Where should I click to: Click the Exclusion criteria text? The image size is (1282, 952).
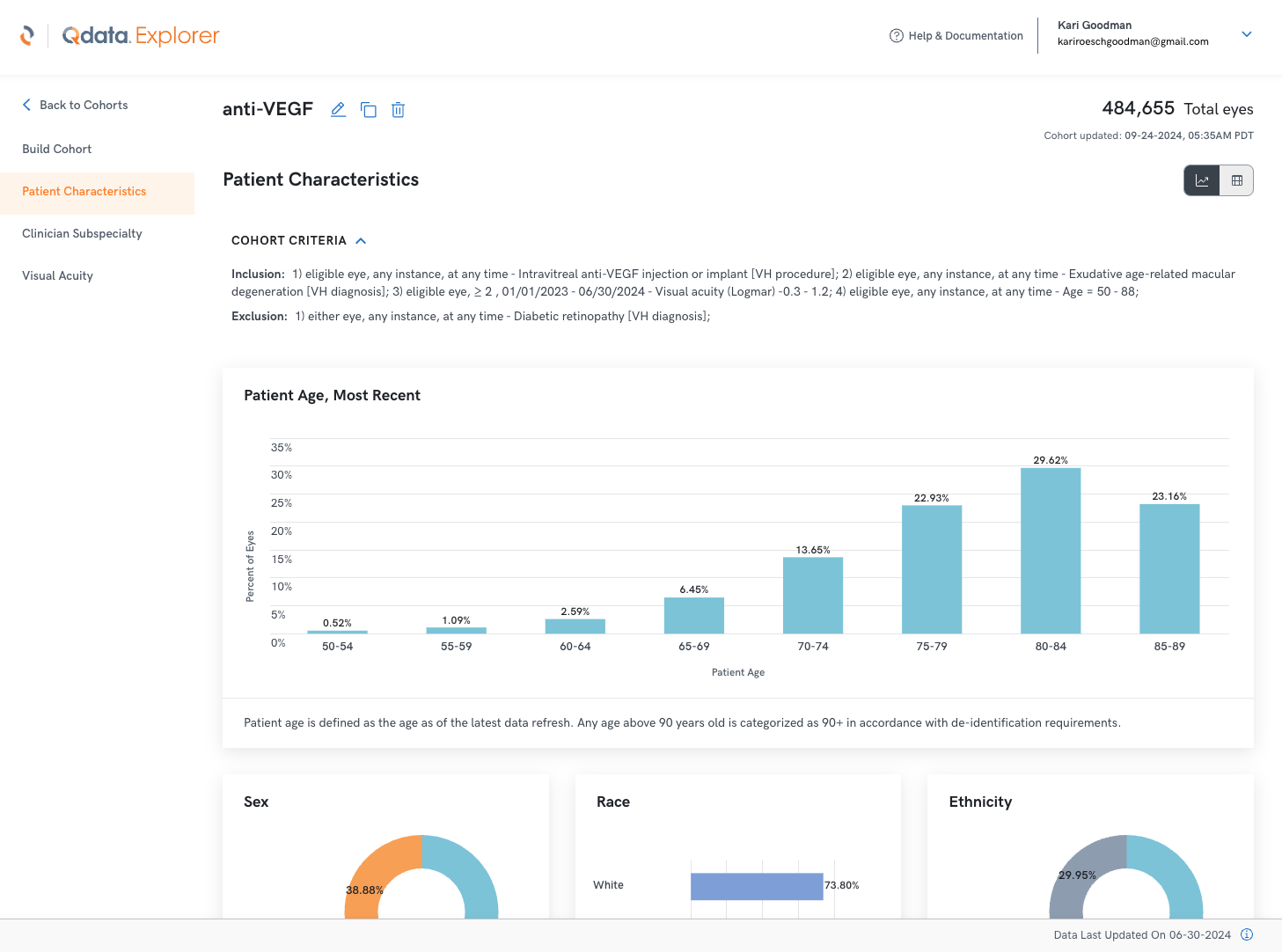click(471, 316)
